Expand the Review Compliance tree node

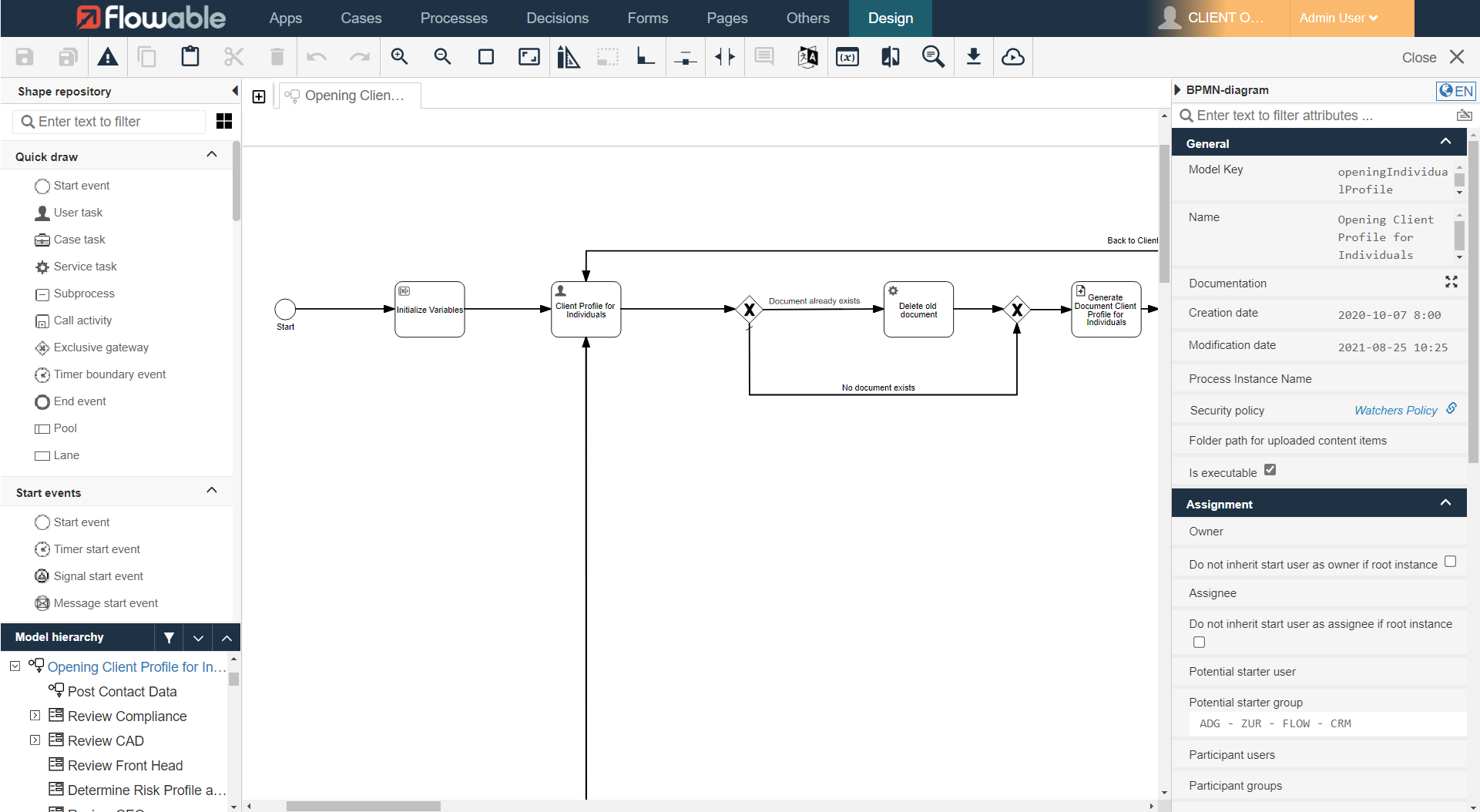(x=35, y=715)
